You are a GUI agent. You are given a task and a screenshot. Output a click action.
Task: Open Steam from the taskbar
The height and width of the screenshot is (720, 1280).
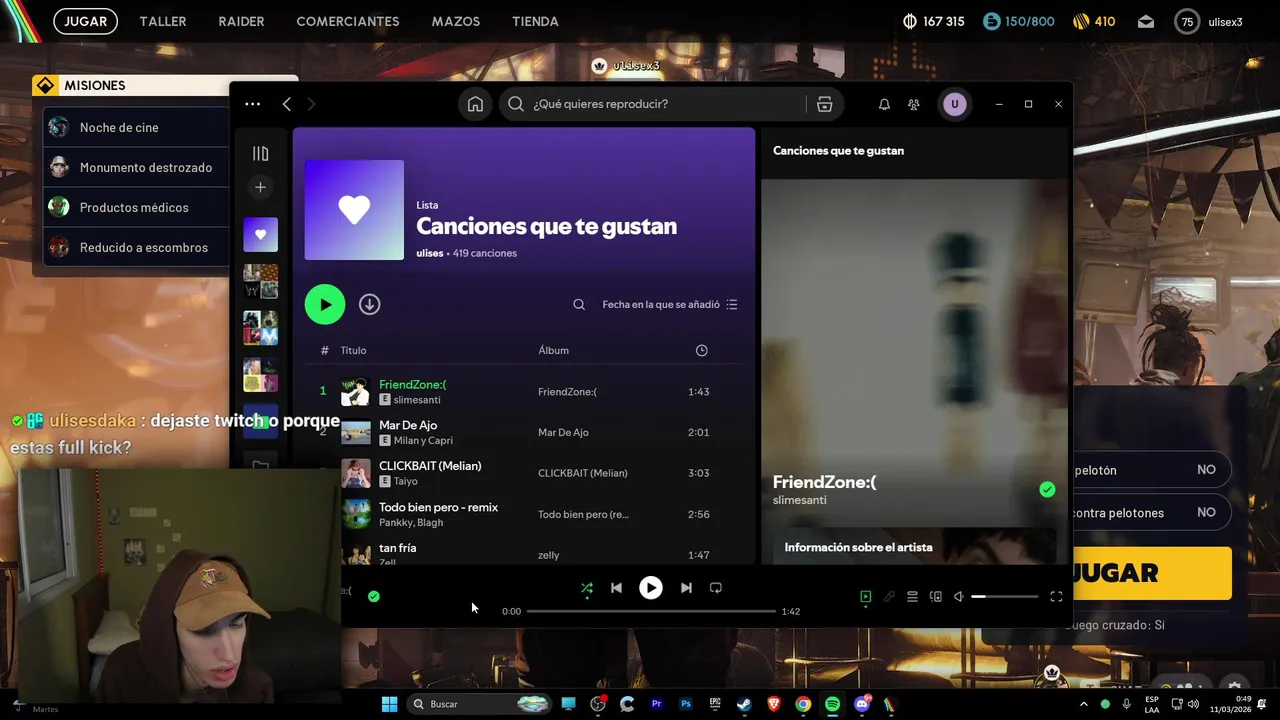pos(744,704)
